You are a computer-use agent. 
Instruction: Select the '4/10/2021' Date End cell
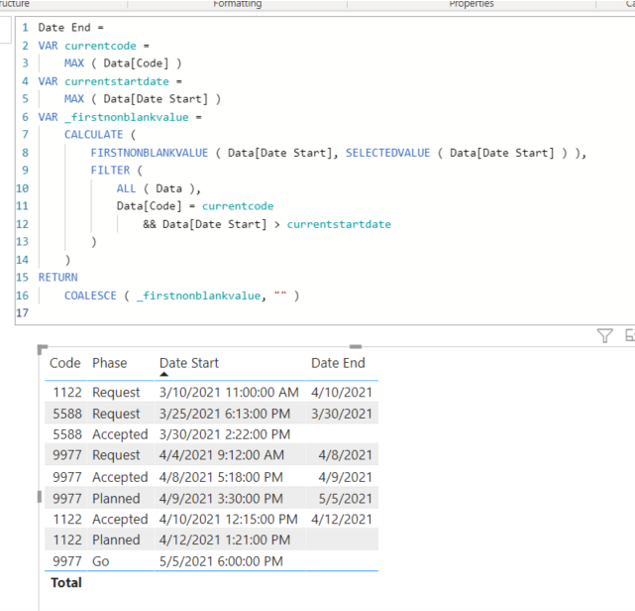341,392
